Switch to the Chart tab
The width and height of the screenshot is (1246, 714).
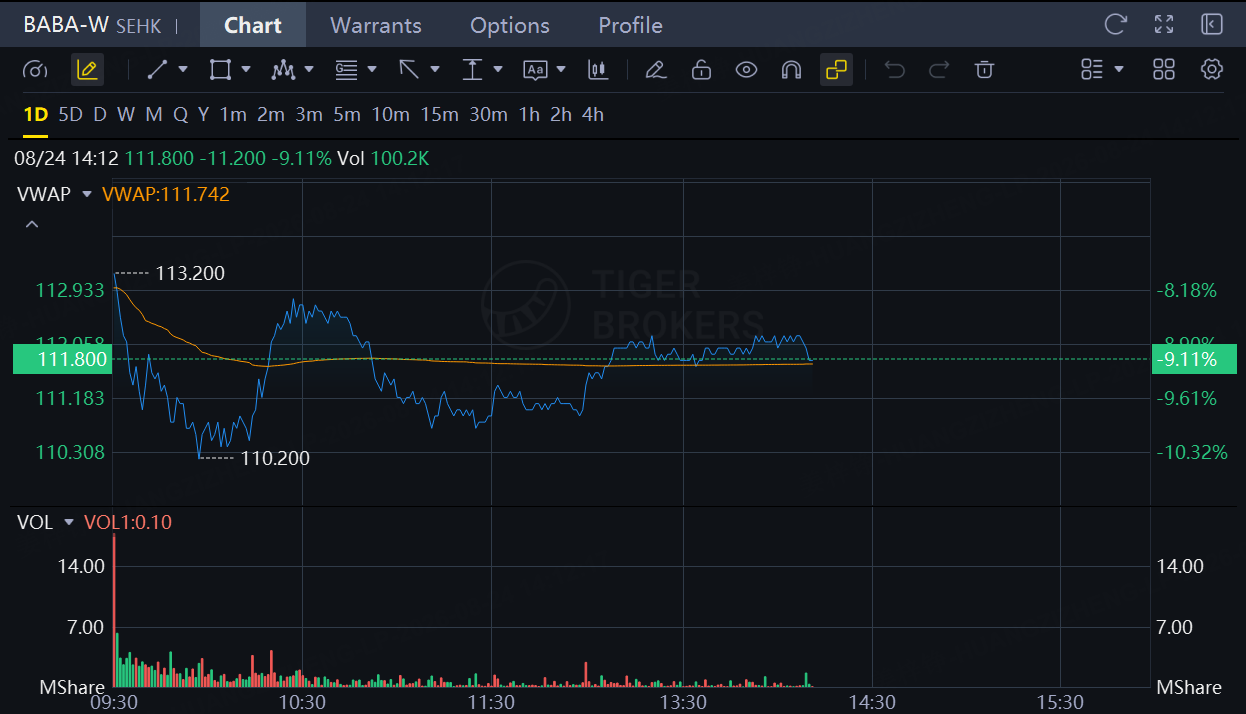(x=253, y=25)
